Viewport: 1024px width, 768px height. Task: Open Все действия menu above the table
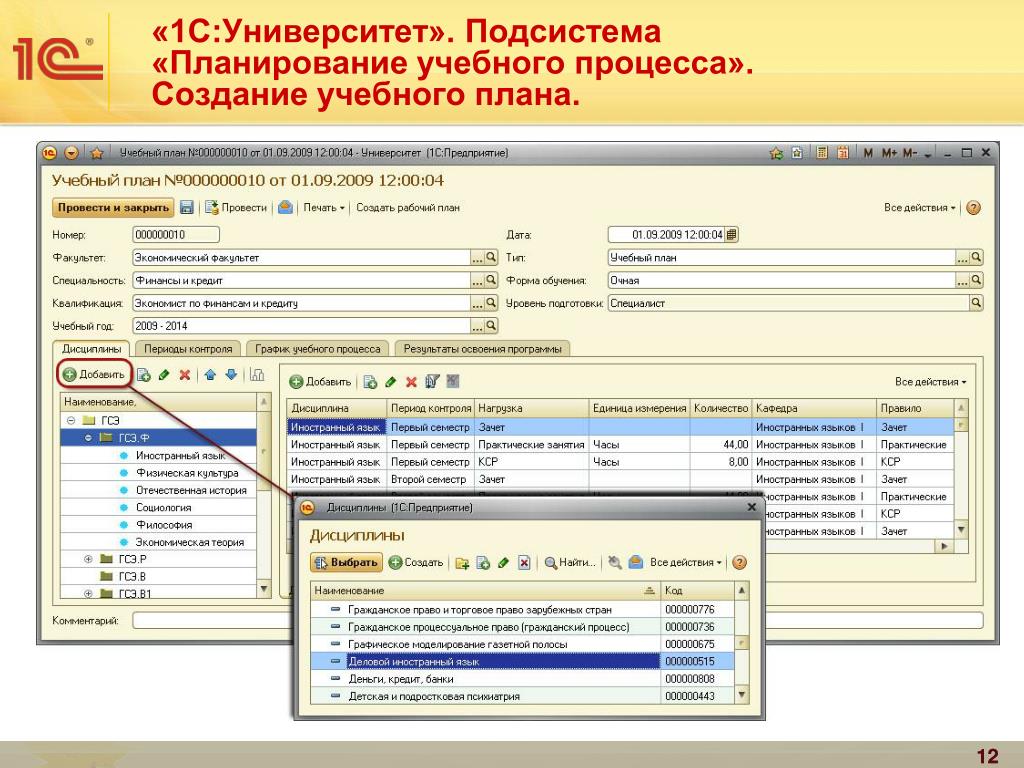click(x=931, y=382)
